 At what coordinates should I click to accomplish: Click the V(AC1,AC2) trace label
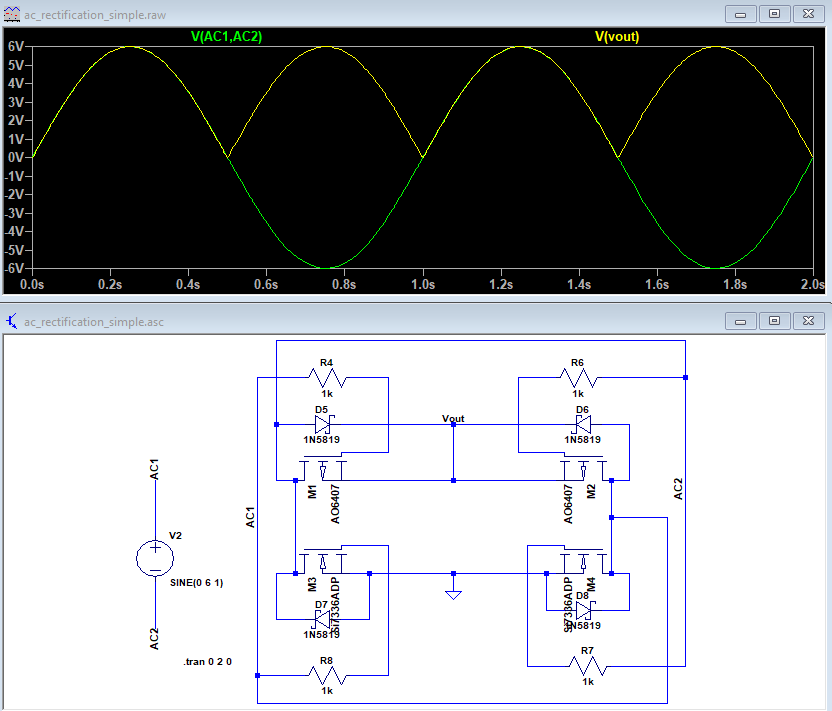(227, 37)
